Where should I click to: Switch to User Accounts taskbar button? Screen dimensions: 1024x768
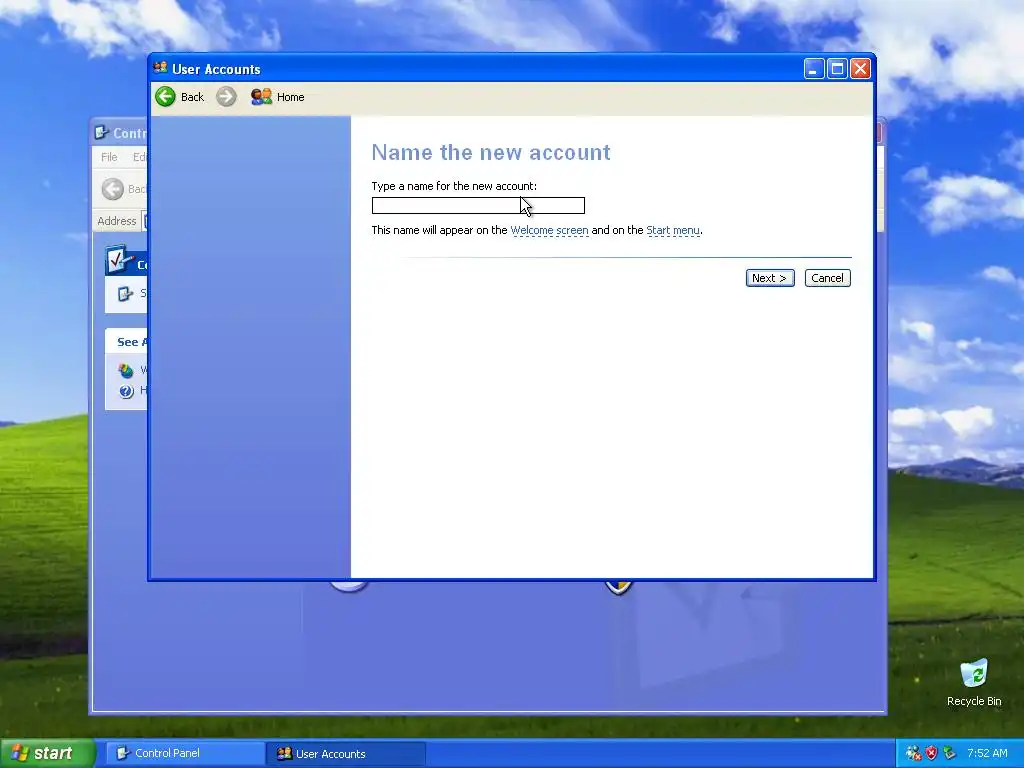[346, 754]
